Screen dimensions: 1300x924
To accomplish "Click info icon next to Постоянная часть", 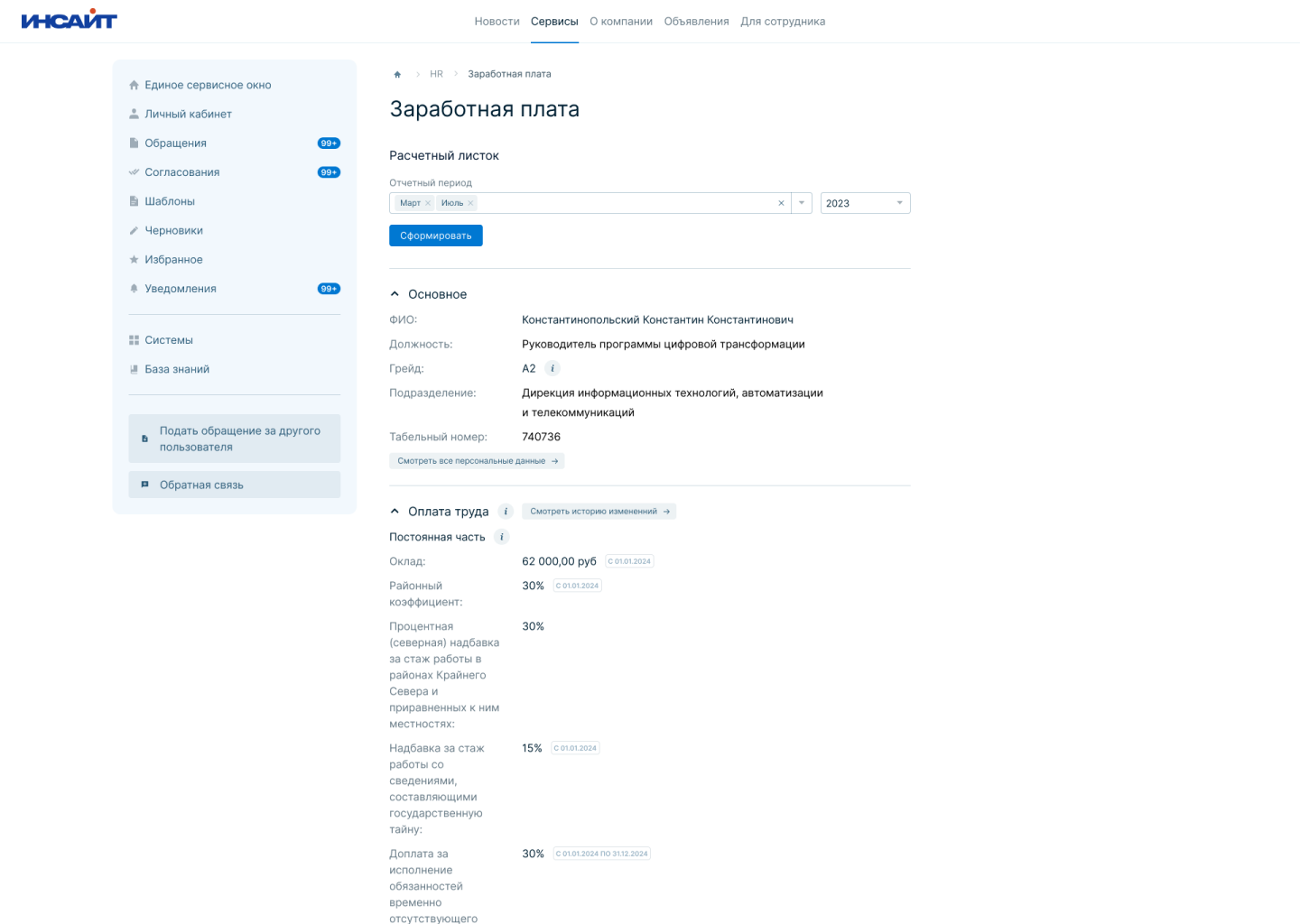I will 502,537.
